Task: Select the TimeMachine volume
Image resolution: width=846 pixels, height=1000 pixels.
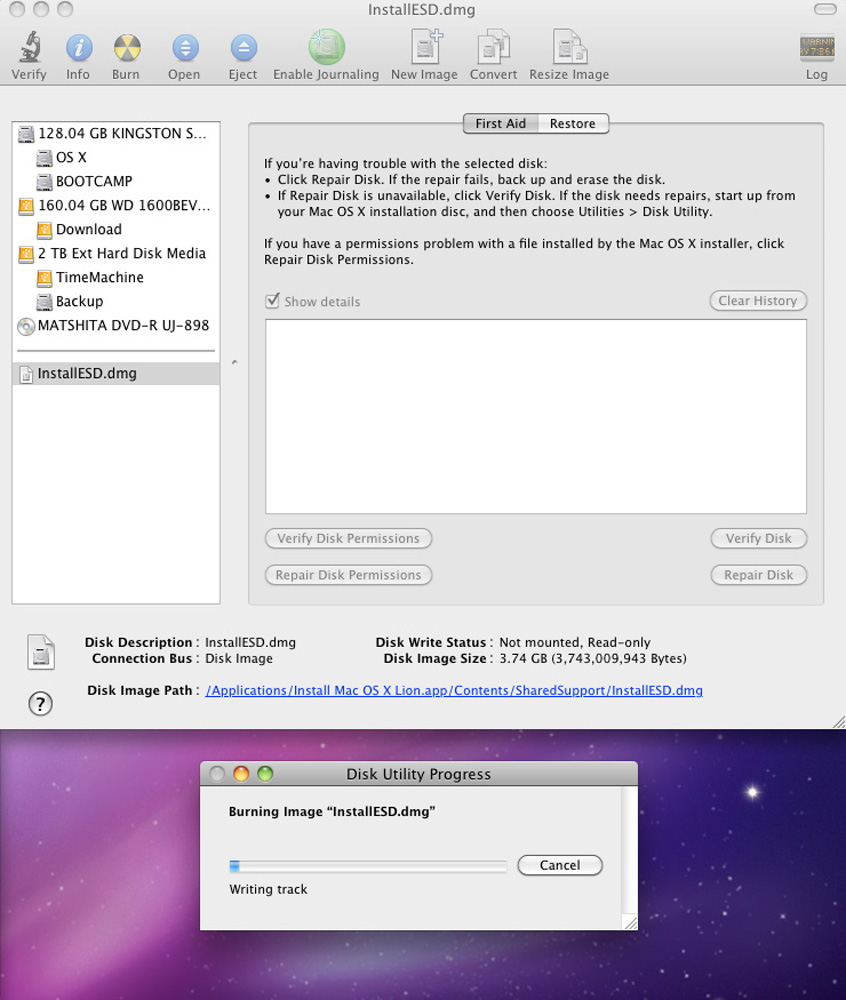Action: [99, 277]
